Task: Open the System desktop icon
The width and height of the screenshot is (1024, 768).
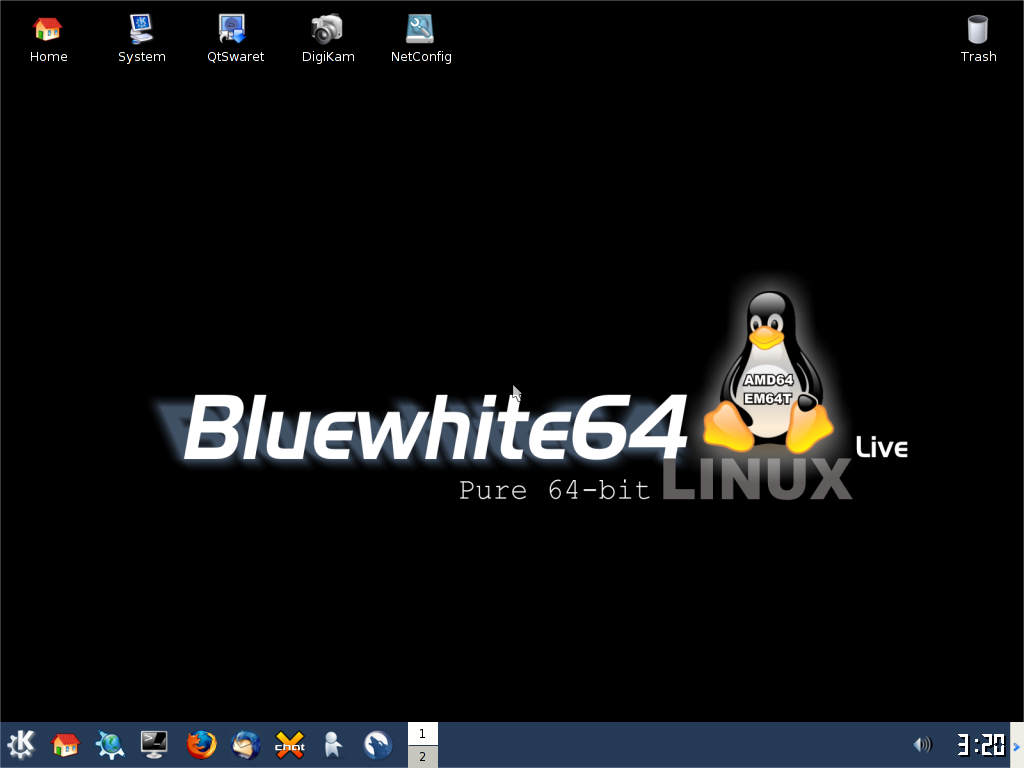Action: 141,39
